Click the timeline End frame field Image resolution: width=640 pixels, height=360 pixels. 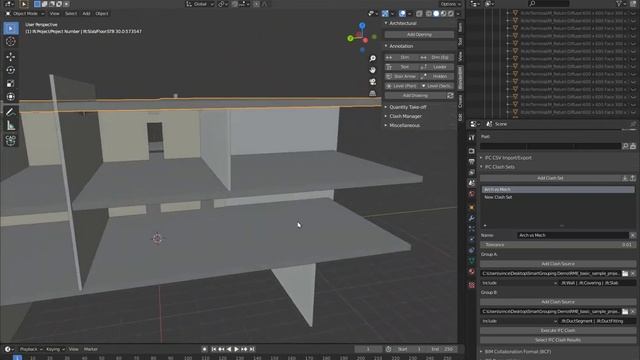[441, 349]
